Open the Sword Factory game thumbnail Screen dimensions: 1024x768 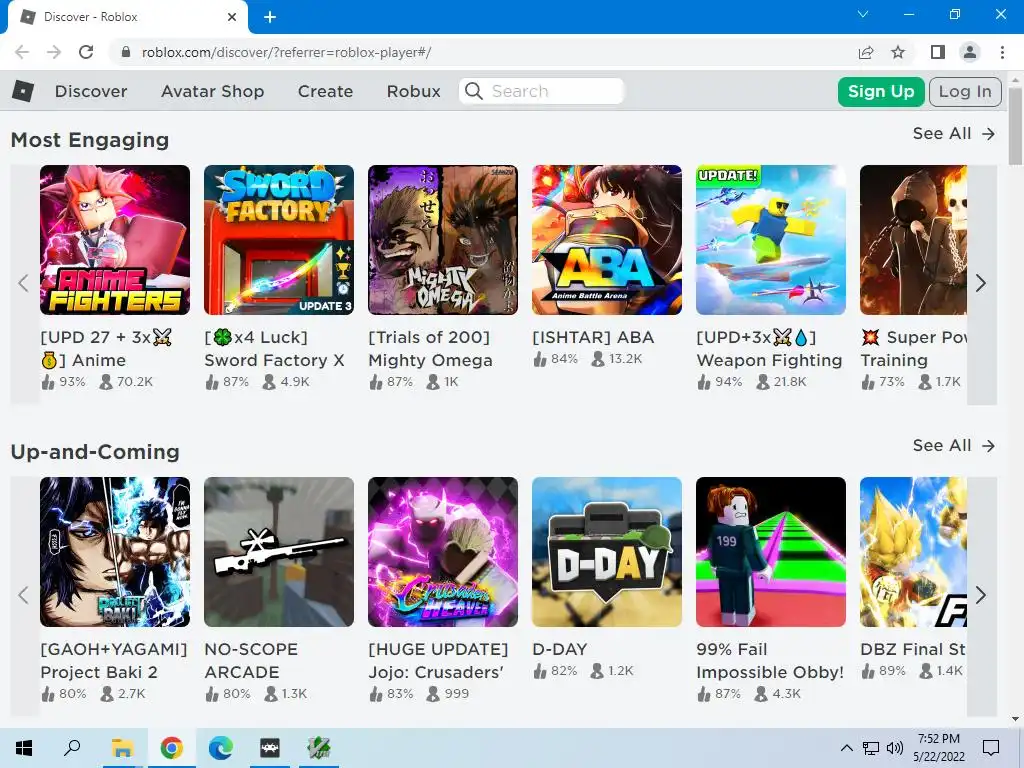pyautogui.click(x=279, y=240)
